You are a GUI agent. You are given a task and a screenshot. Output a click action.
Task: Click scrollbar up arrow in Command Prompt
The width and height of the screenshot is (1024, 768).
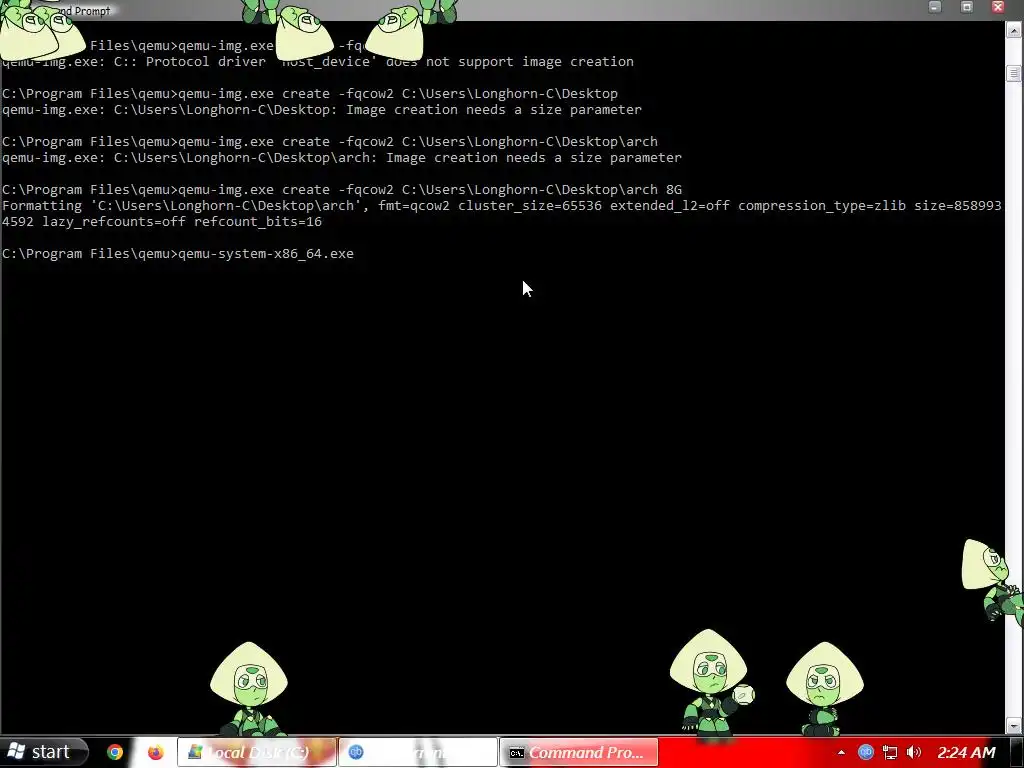[x=1014, y=29]
